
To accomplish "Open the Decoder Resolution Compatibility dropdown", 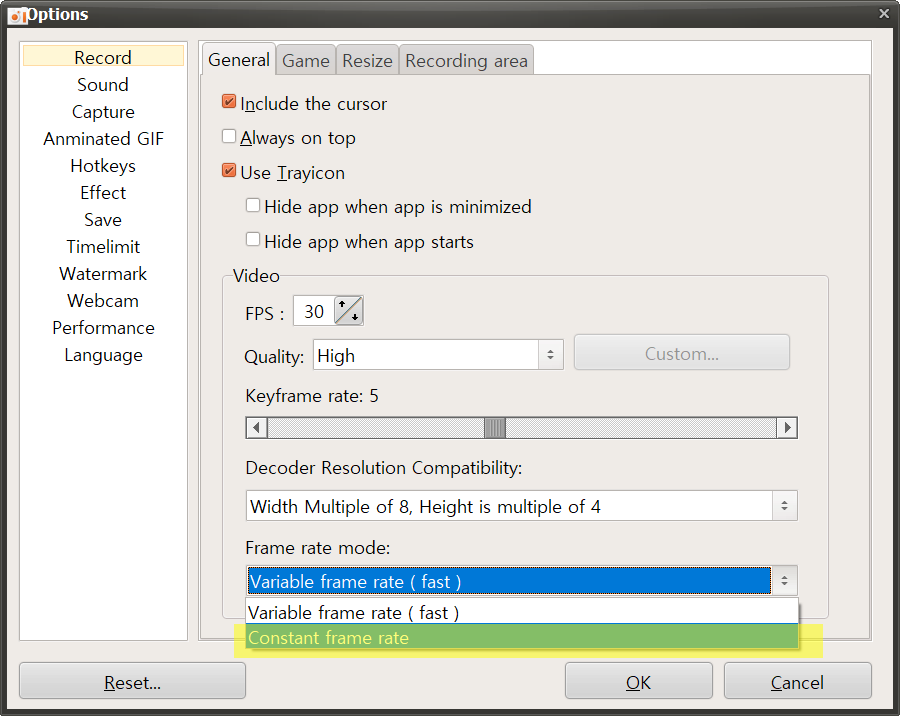I will point(784,506).
